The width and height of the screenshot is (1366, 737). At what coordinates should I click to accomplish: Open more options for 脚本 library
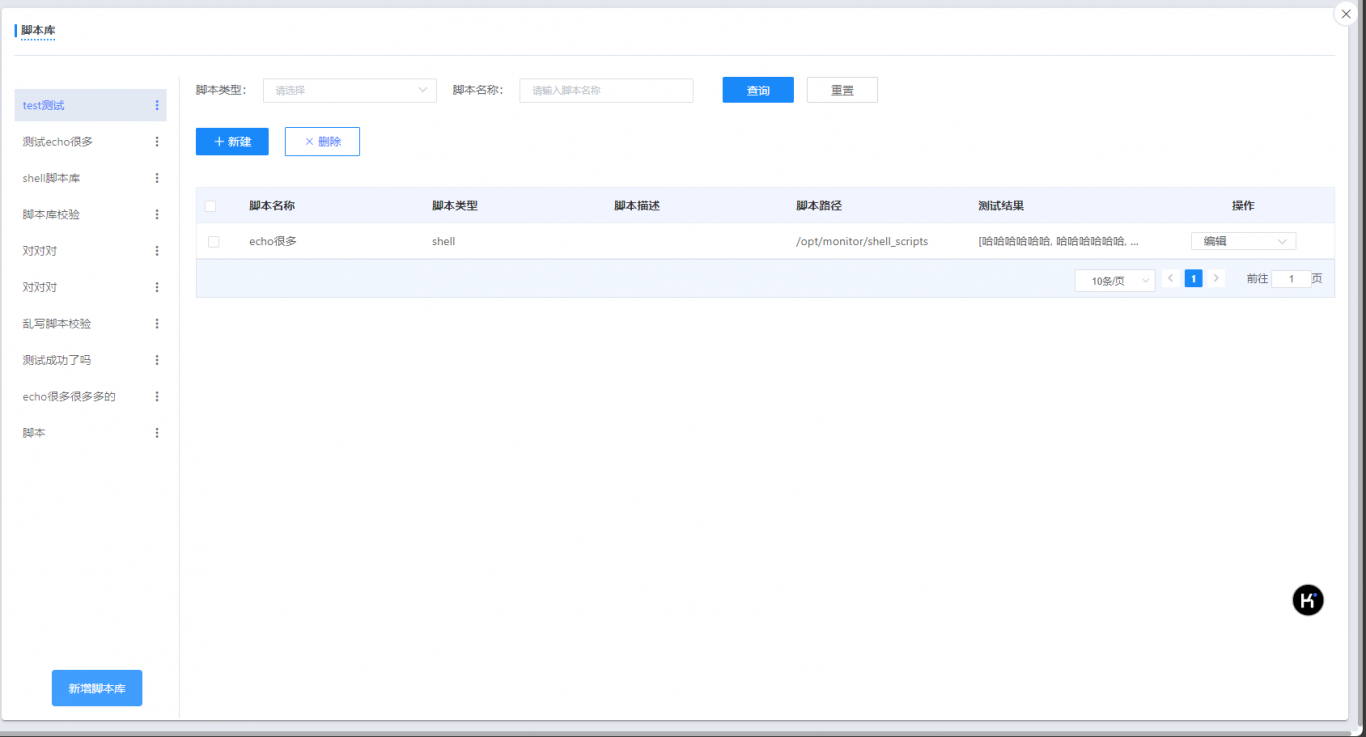pos(157,433)
